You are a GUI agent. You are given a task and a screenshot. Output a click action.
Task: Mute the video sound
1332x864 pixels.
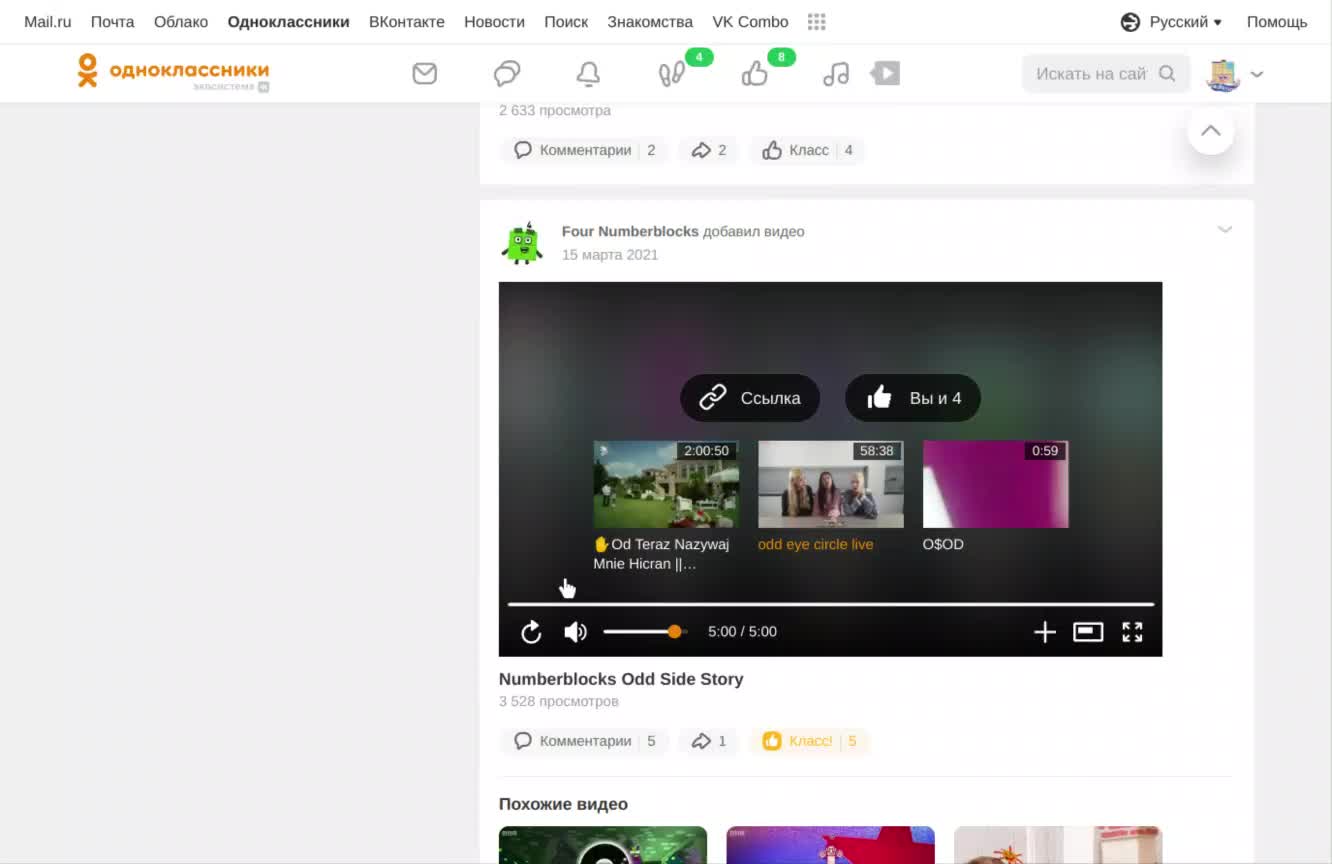pos(575,632)
